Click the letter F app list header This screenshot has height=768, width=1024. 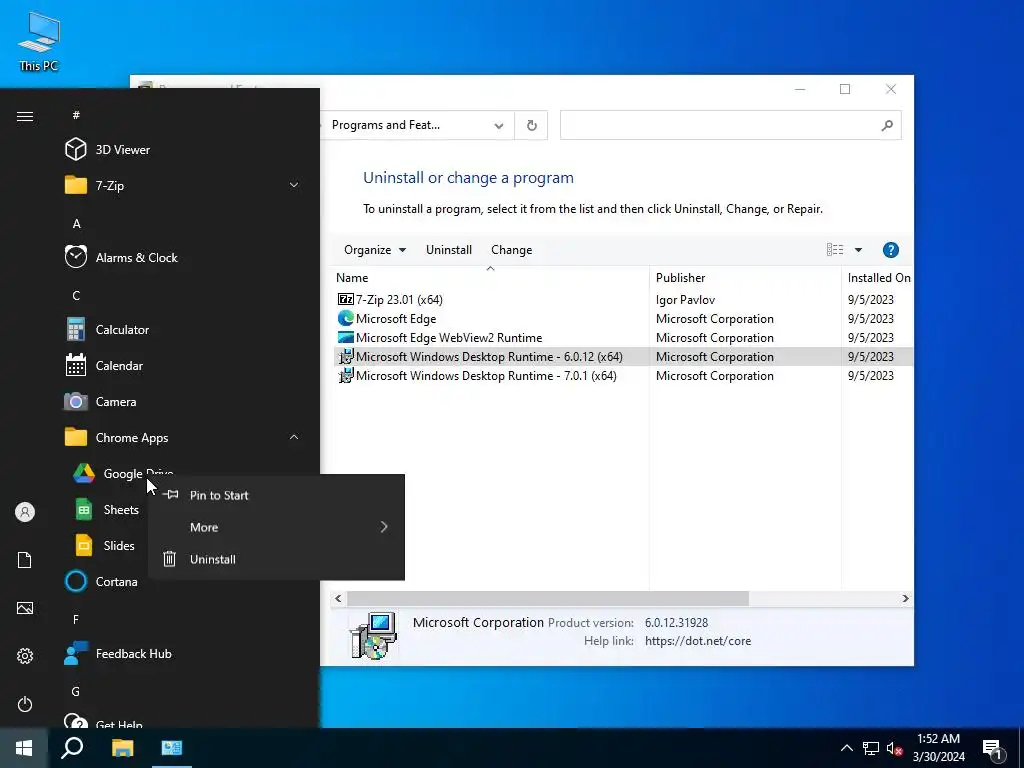[x=76, y=619]
